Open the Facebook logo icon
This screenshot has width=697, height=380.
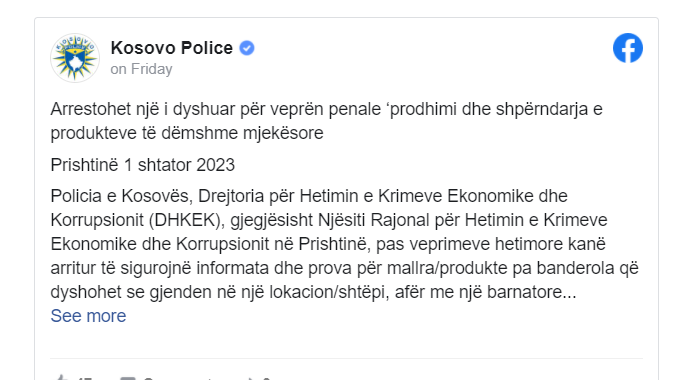(628, 48)
